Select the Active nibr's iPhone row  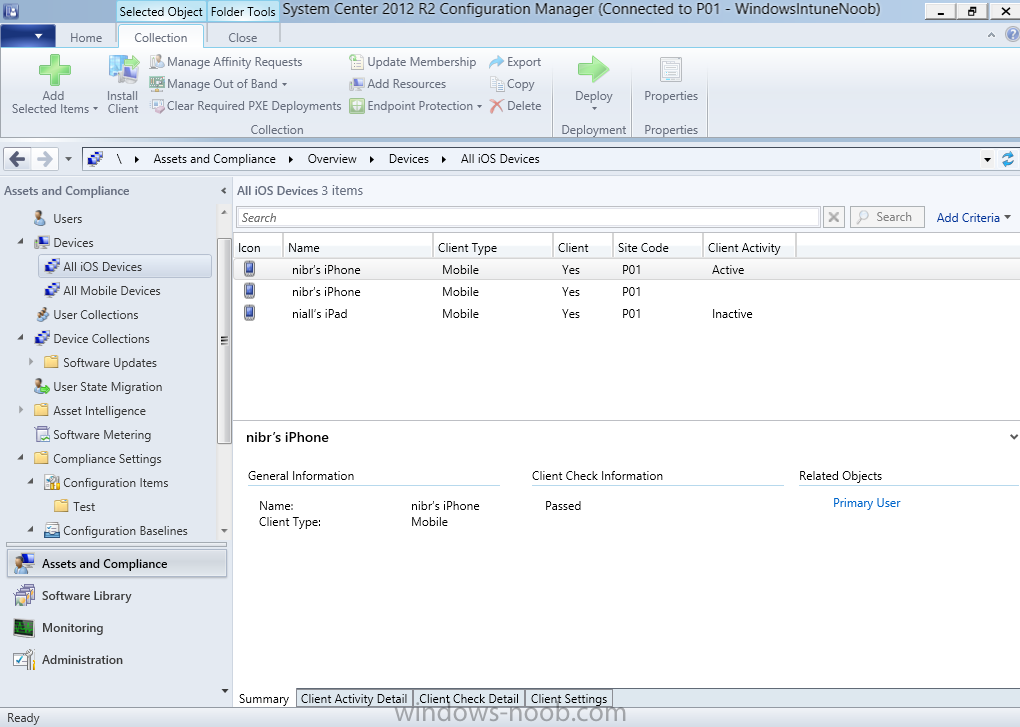(x=626, y=269)
